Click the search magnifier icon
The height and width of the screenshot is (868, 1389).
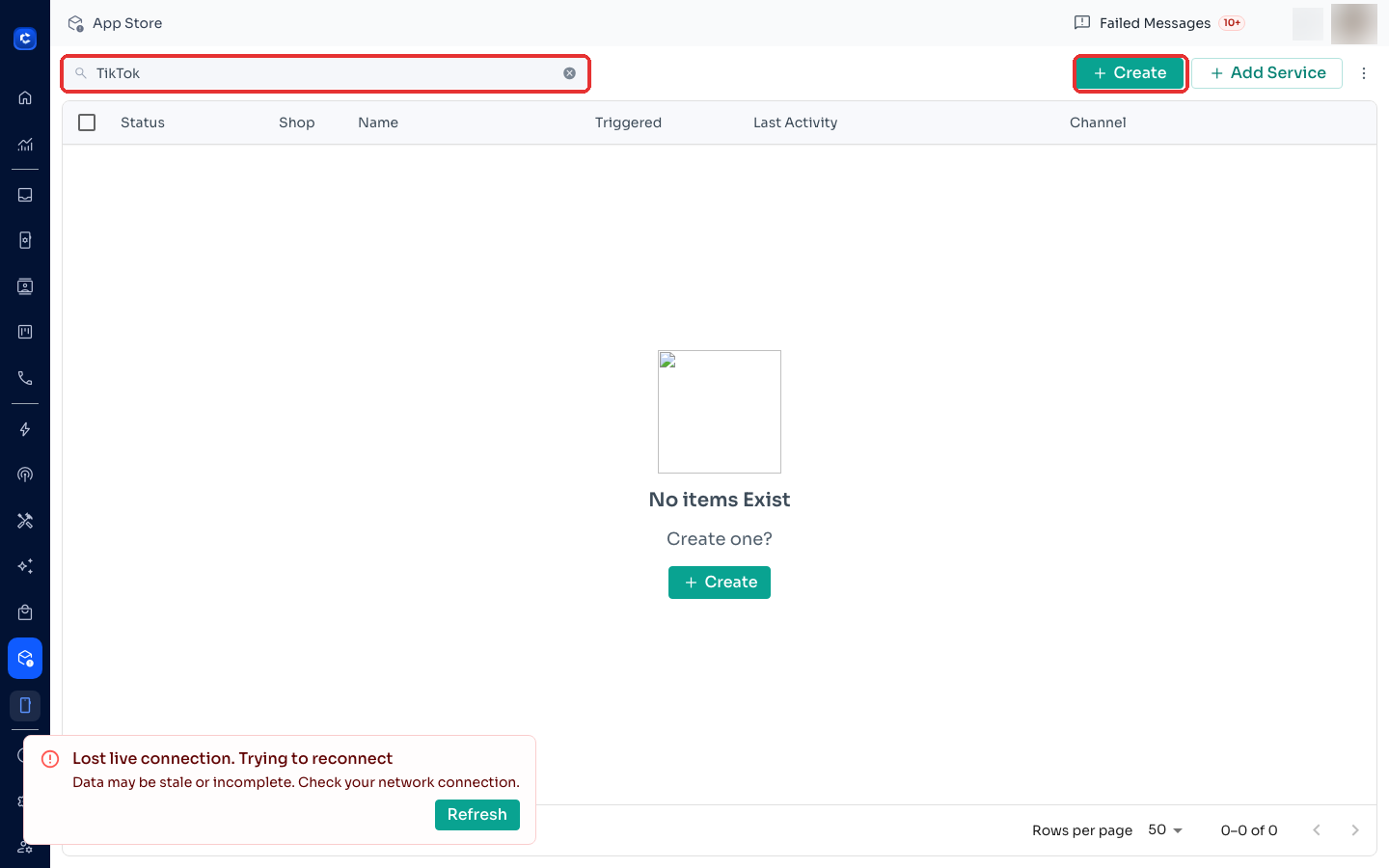(81, 73)
